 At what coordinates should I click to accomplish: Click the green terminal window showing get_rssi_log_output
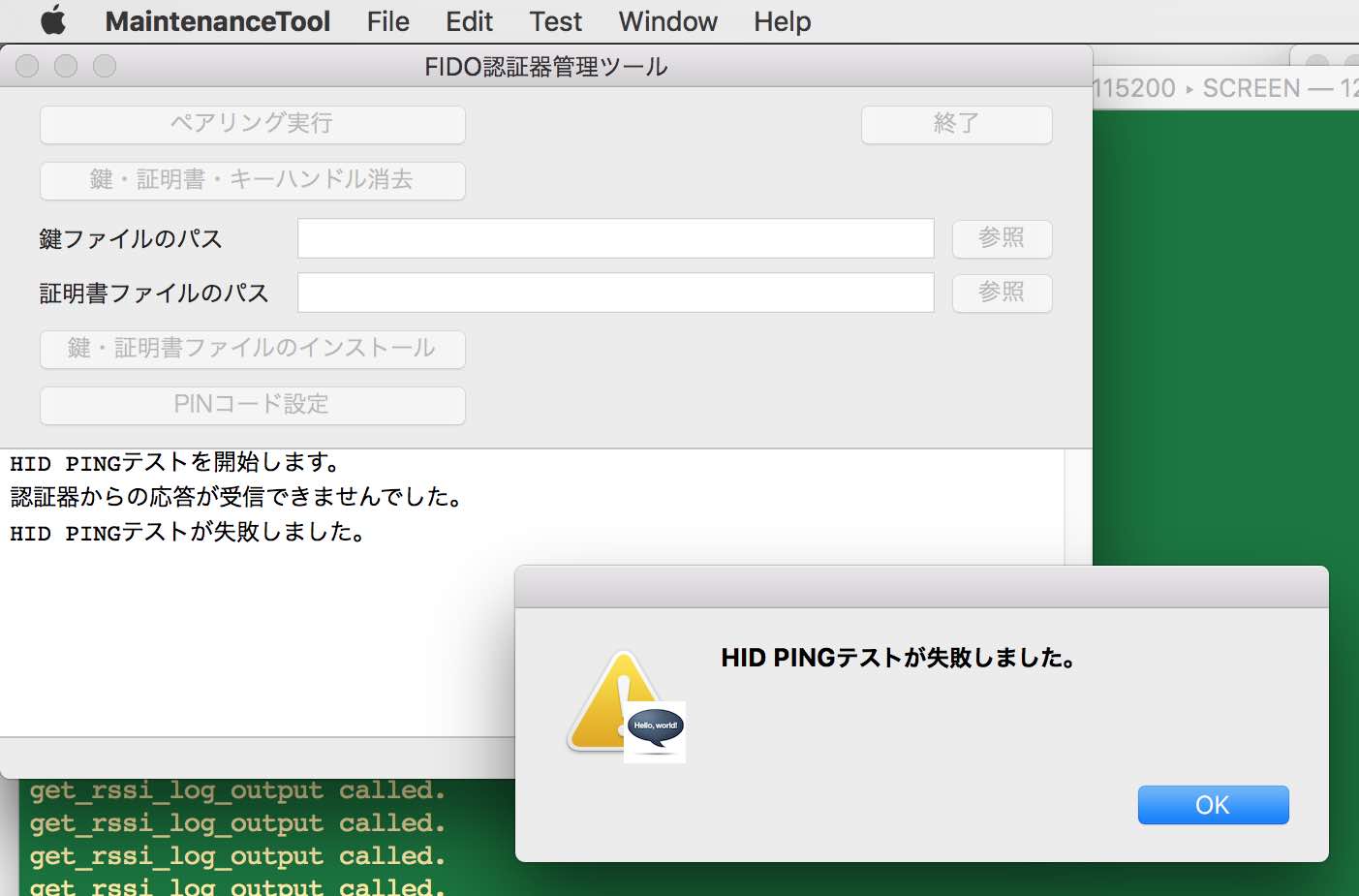[x=242, y=833]
